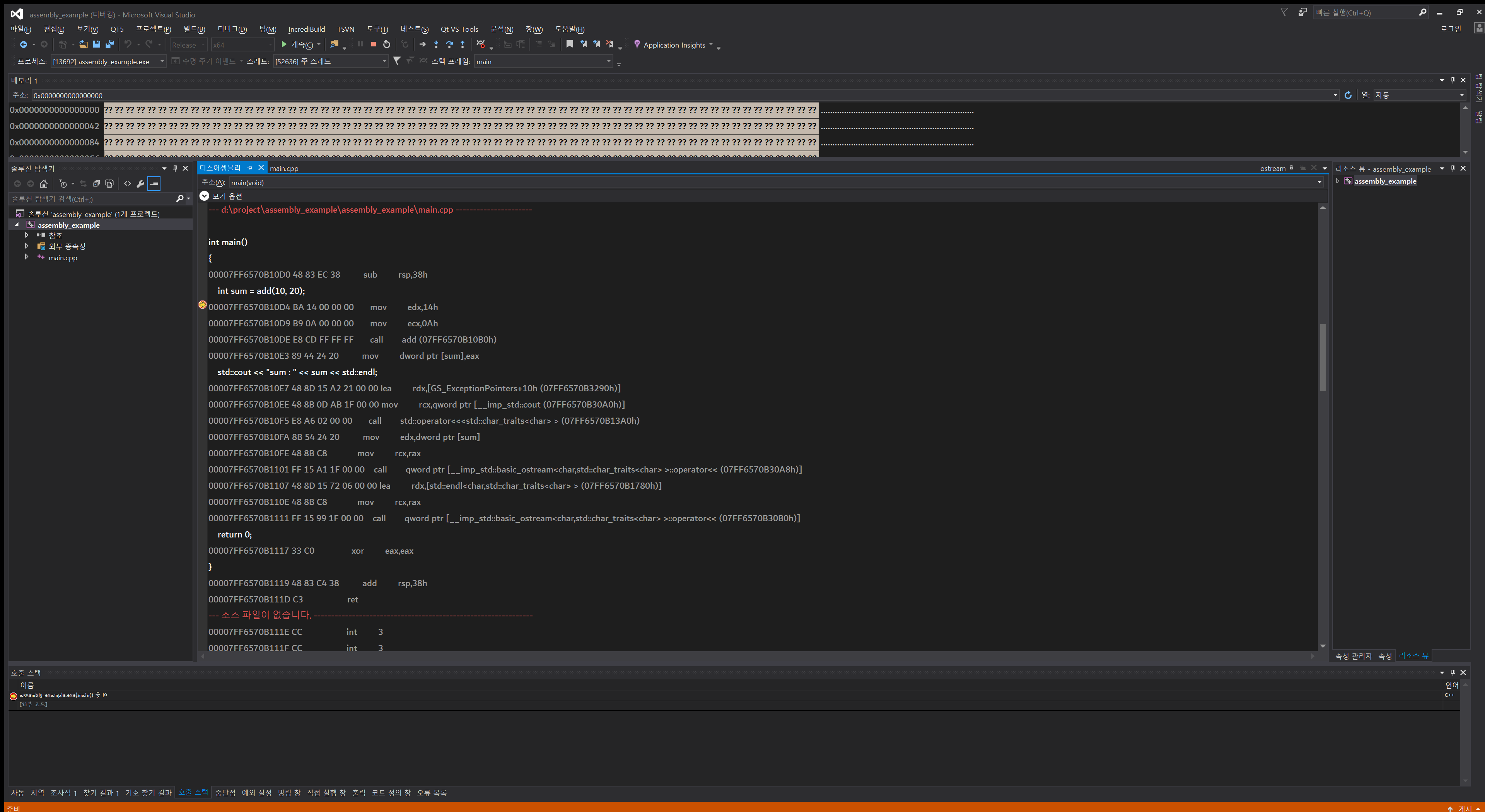
Task: Open Properties with the wrench icon in Solution Explorer
Action: 141,184
